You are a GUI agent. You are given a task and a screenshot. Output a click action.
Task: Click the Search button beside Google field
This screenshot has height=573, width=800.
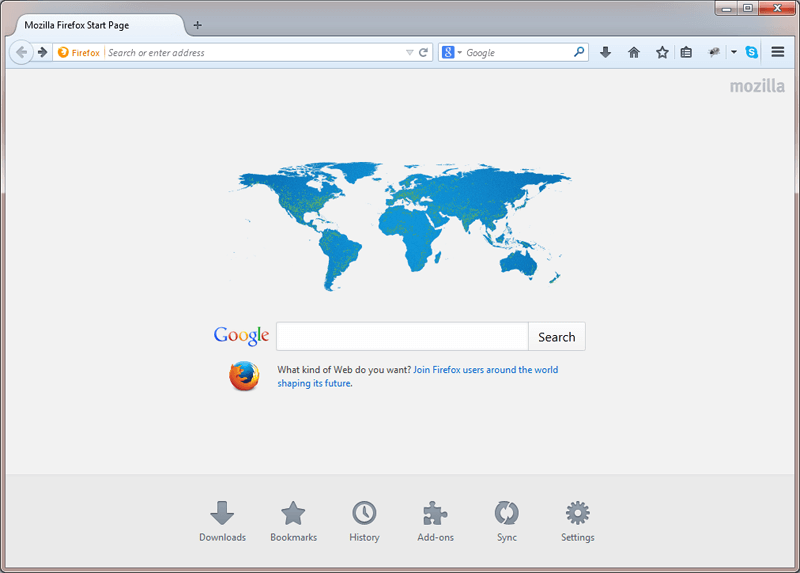coord(557,336)
